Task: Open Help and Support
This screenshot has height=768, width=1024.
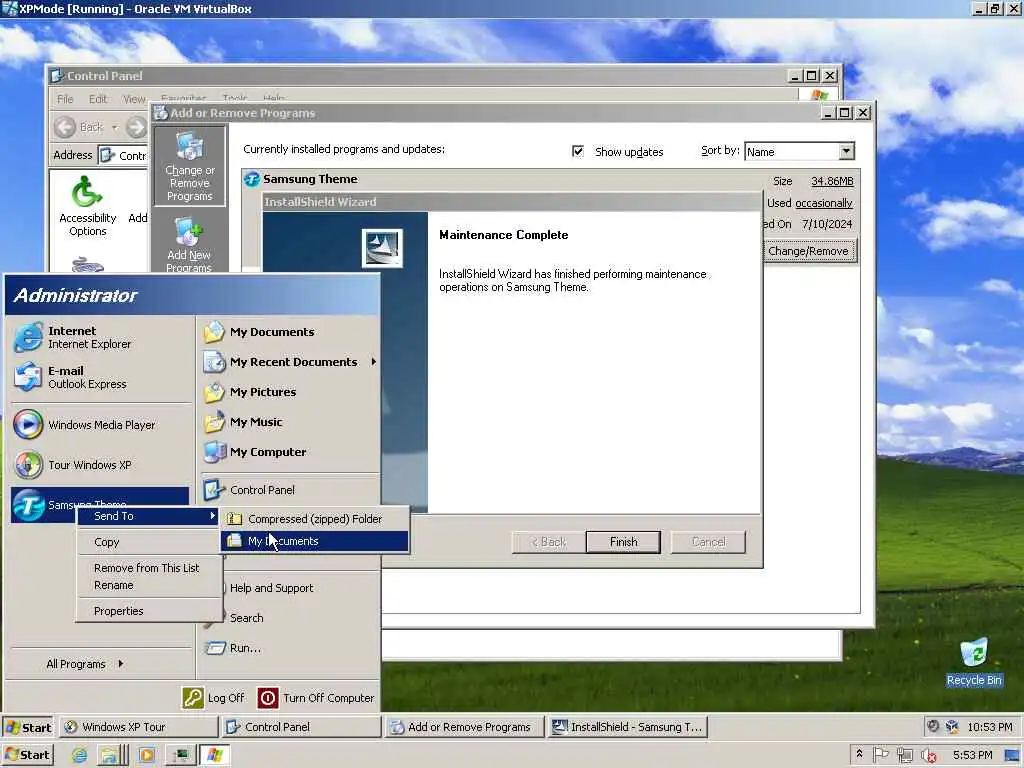Action: click(271, 588)
